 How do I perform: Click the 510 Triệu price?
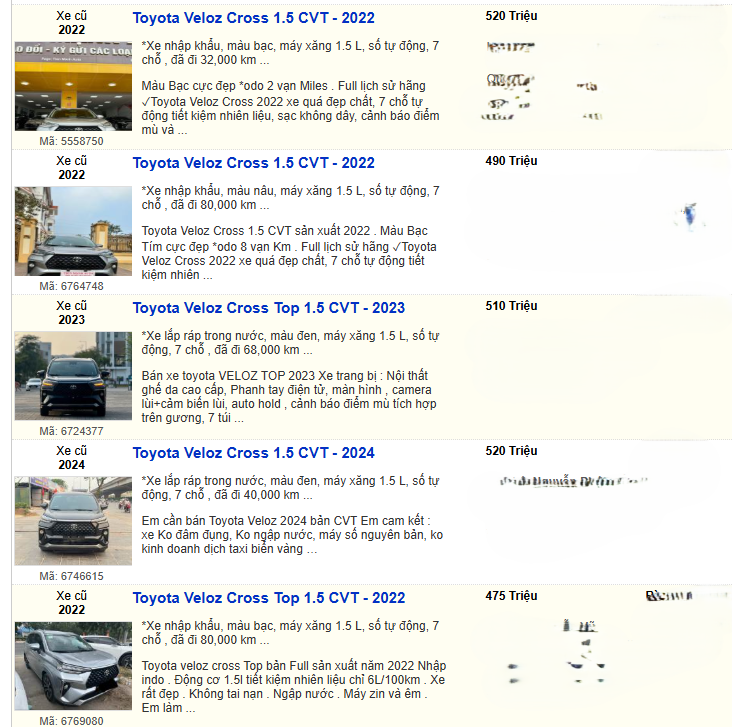511,306
